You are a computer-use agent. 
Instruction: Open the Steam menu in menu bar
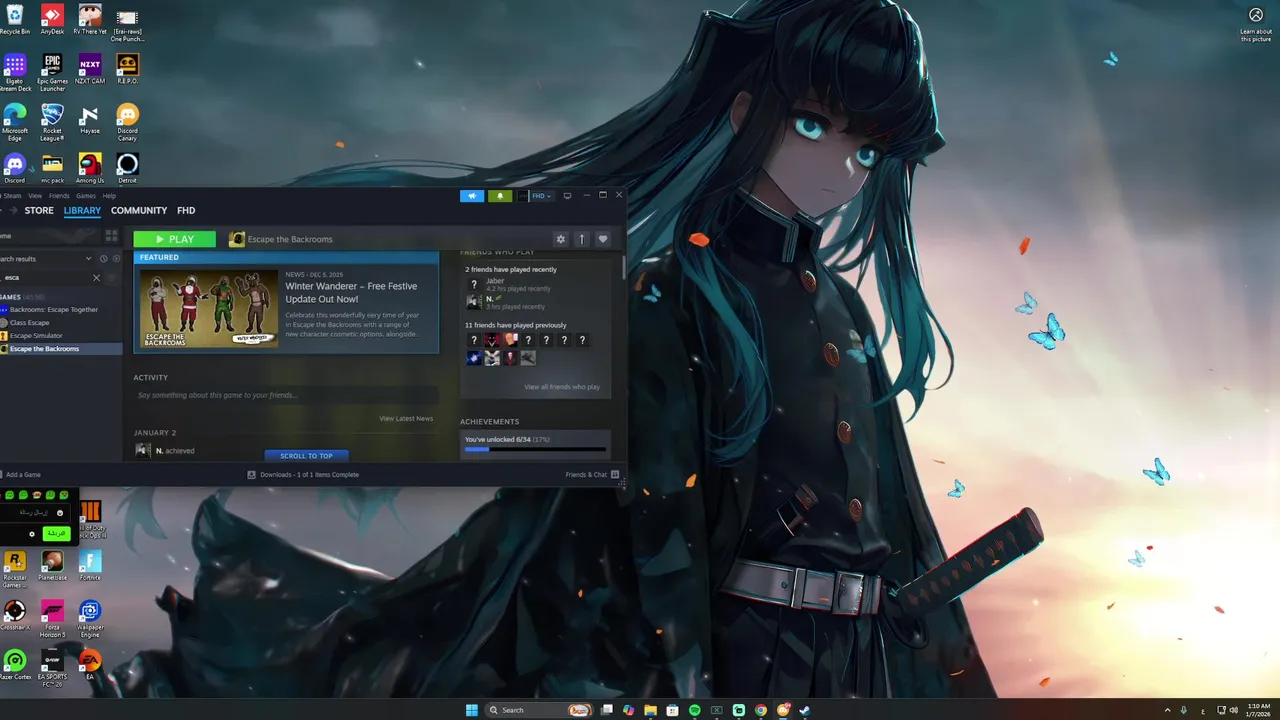[x=11, y=196]
